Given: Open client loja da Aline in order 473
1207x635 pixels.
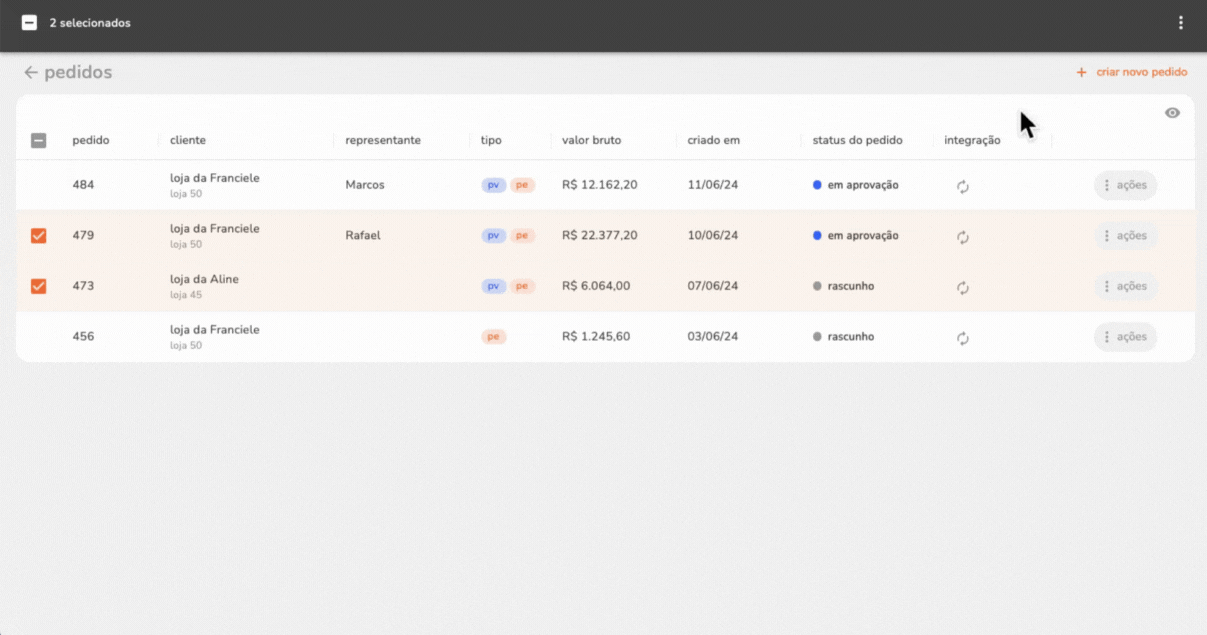Looking at the screenshot, I should [x=204, y=279].
